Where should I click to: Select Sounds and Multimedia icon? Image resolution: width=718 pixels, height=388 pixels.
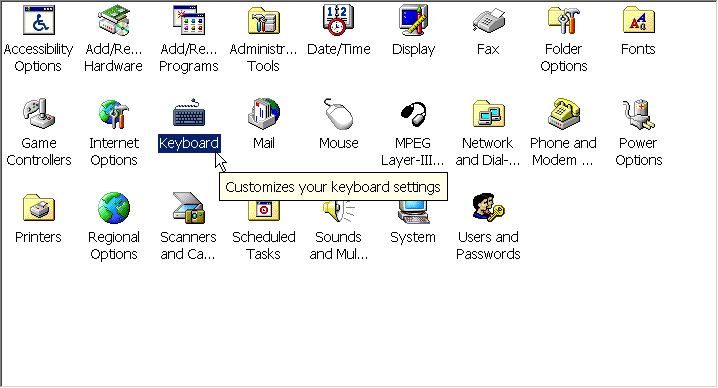click(338, 212)
